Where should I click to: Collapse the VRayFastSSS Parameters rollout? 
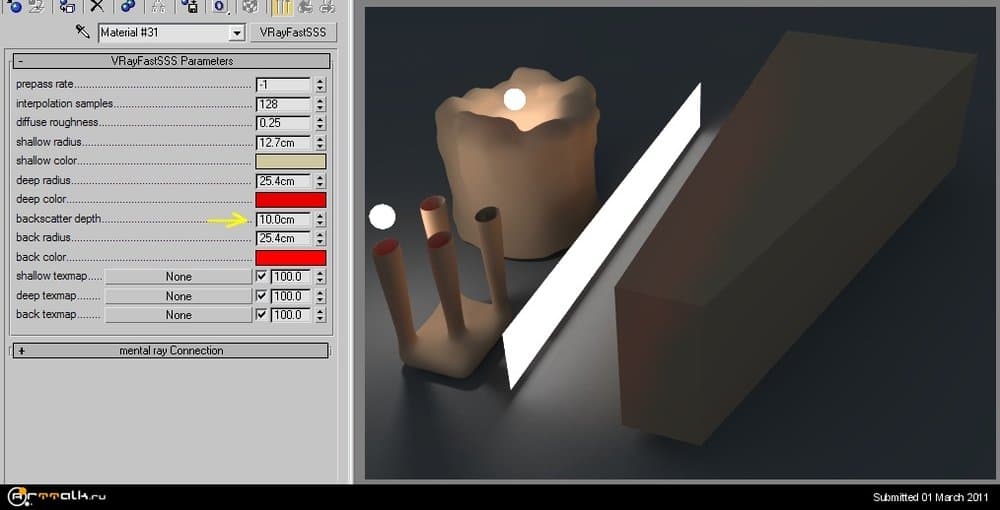pyautogui.click(x=172, y=61)
